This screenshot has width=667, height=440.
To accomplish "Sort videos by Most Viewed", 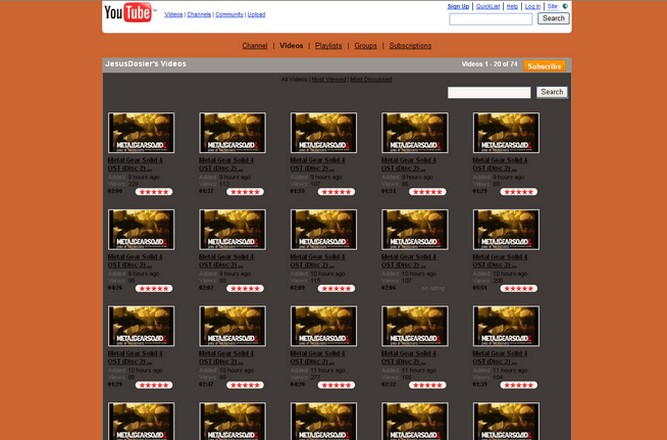I will 329,79.
